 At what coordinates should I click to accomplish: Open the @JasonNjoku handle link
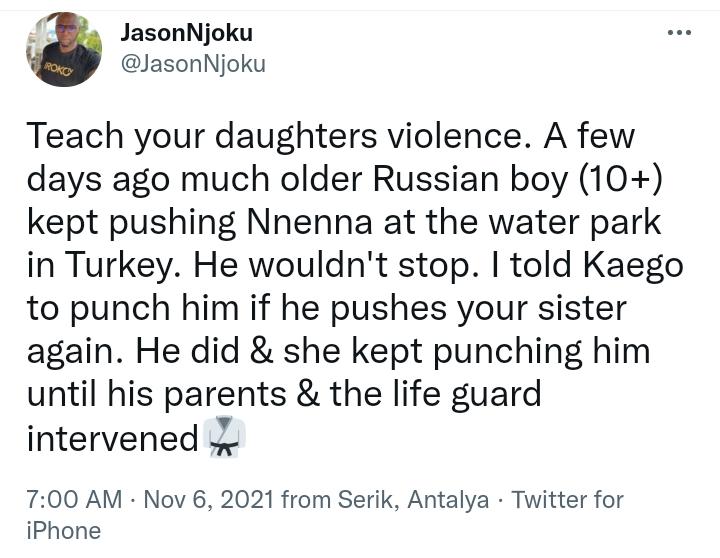point(193,64)
